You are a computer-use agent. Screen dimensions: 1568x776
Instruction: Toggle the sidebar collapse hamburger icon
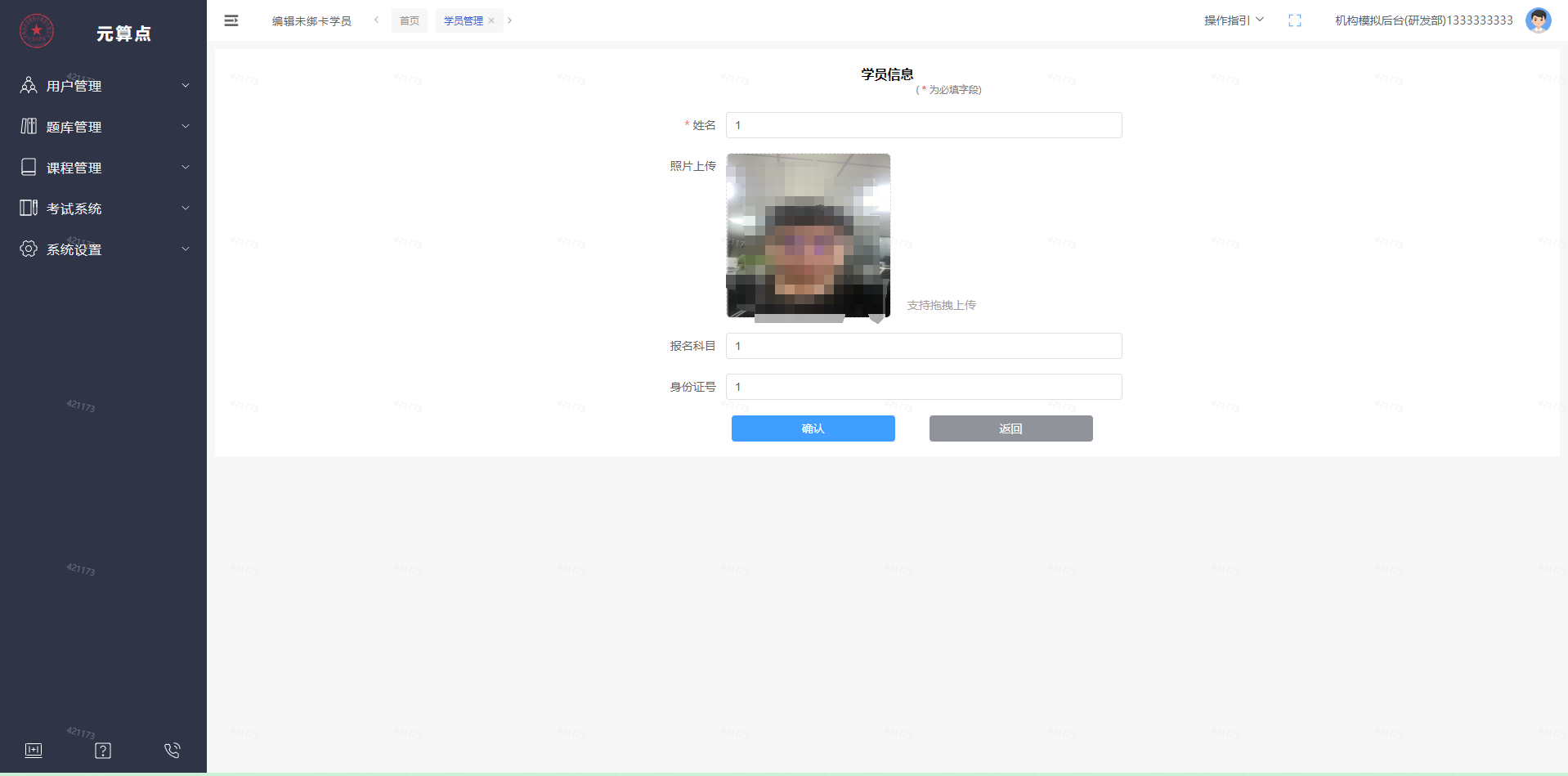pyautogui.click(x=231, y=20)
